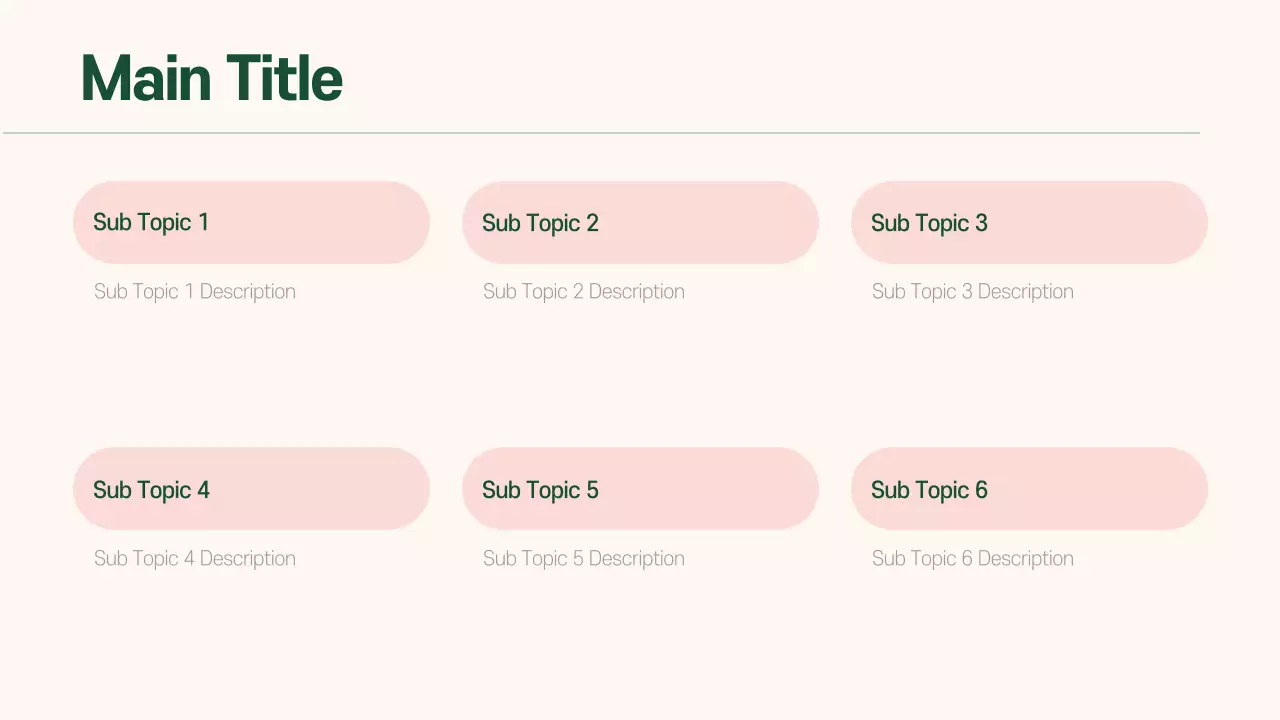
Task: Click the Sub Topic 5 heading text
Action: (x=540, y=490)
